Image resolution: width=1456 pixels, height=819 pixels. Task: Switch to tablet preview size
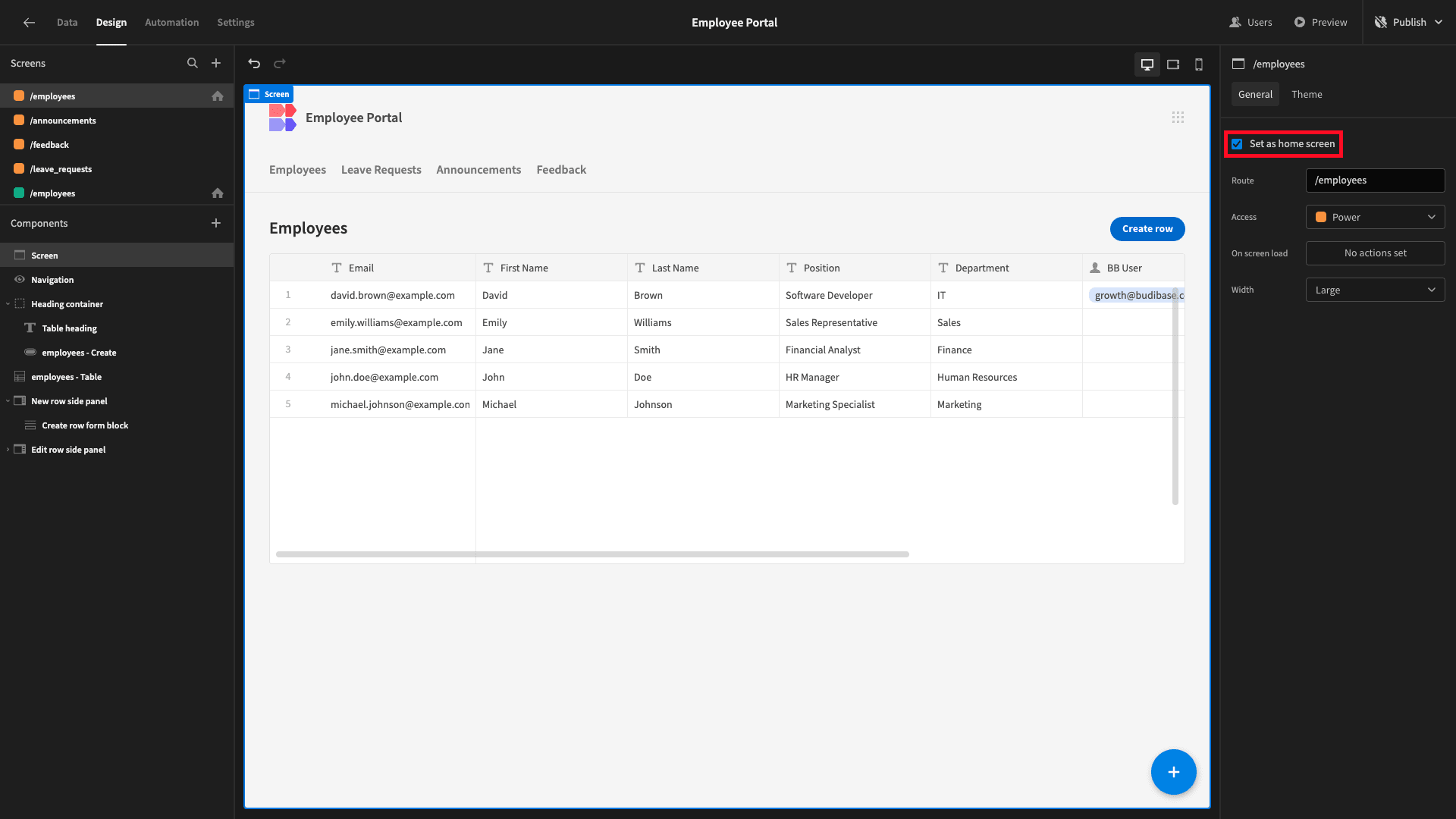pyautogui.click(x=1173, y=64)
